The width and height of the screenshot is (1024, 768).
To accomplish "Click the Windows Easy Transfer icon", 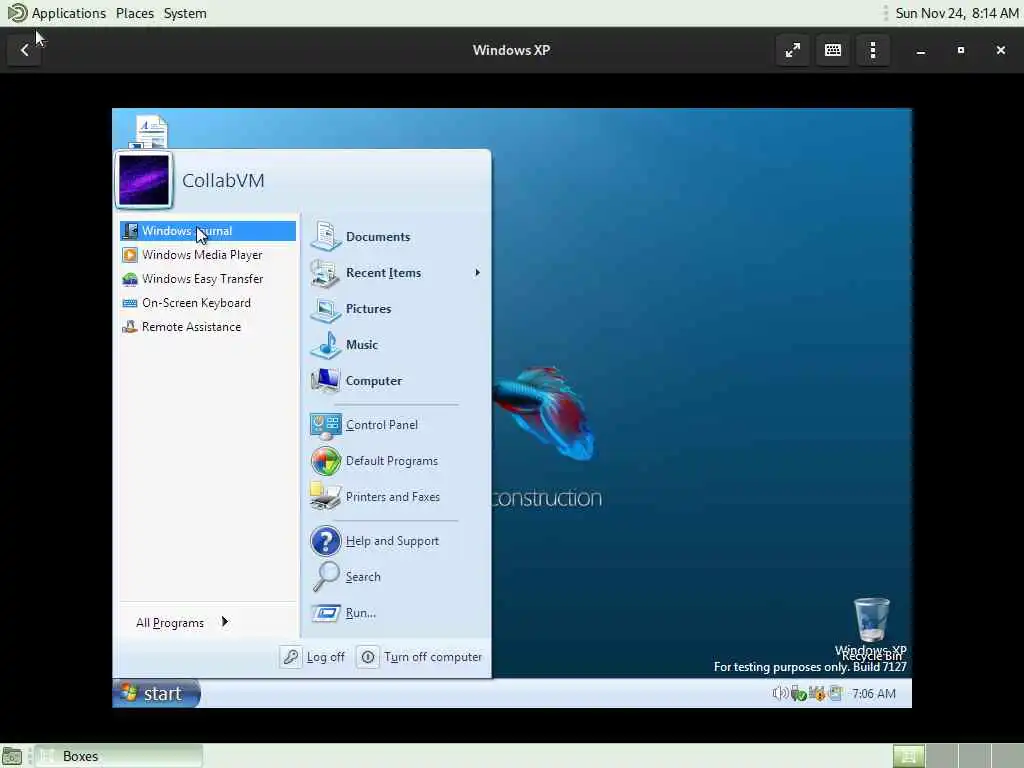I will 130,279.
